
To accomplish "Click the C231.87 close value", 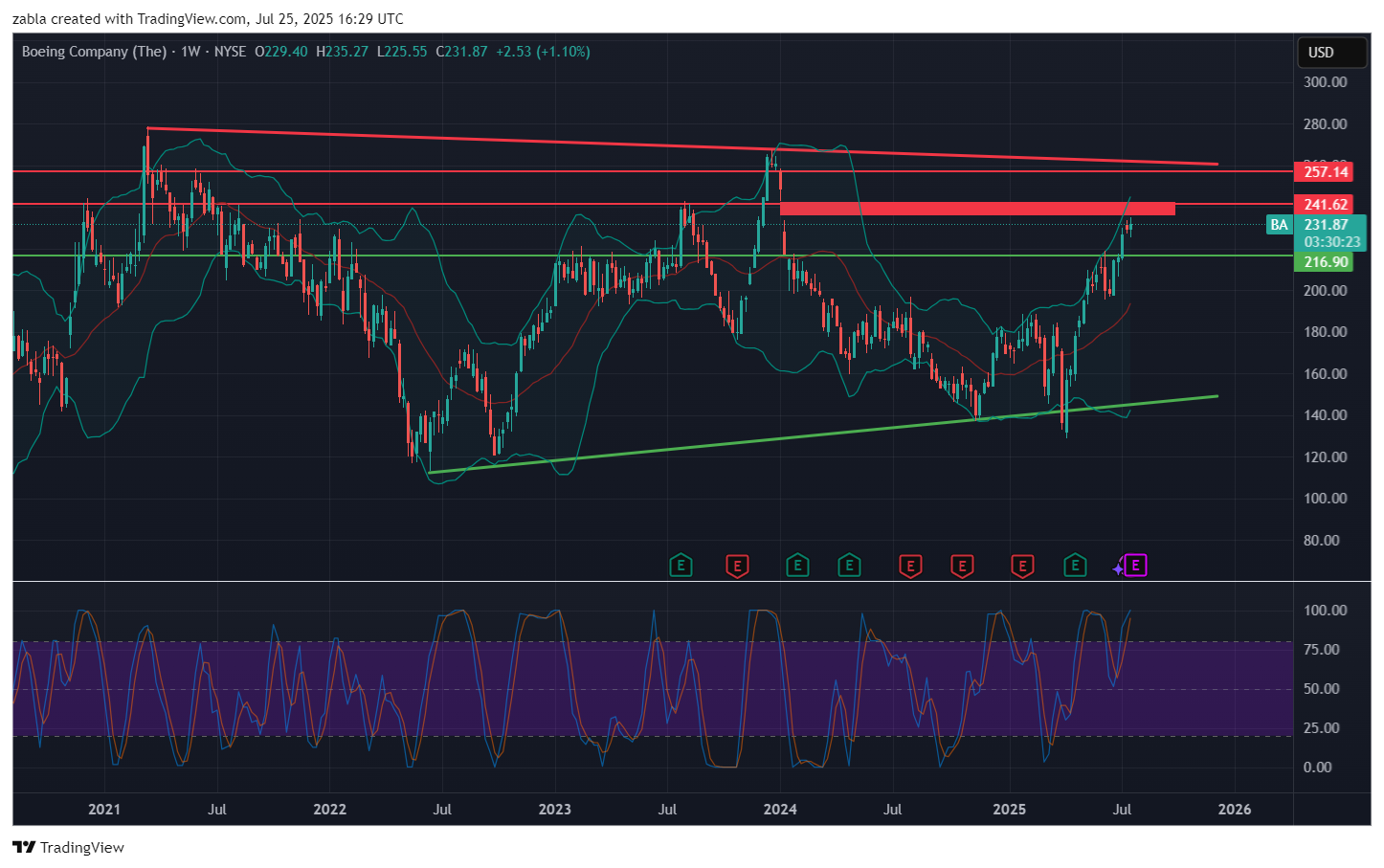I will (461, 52).
